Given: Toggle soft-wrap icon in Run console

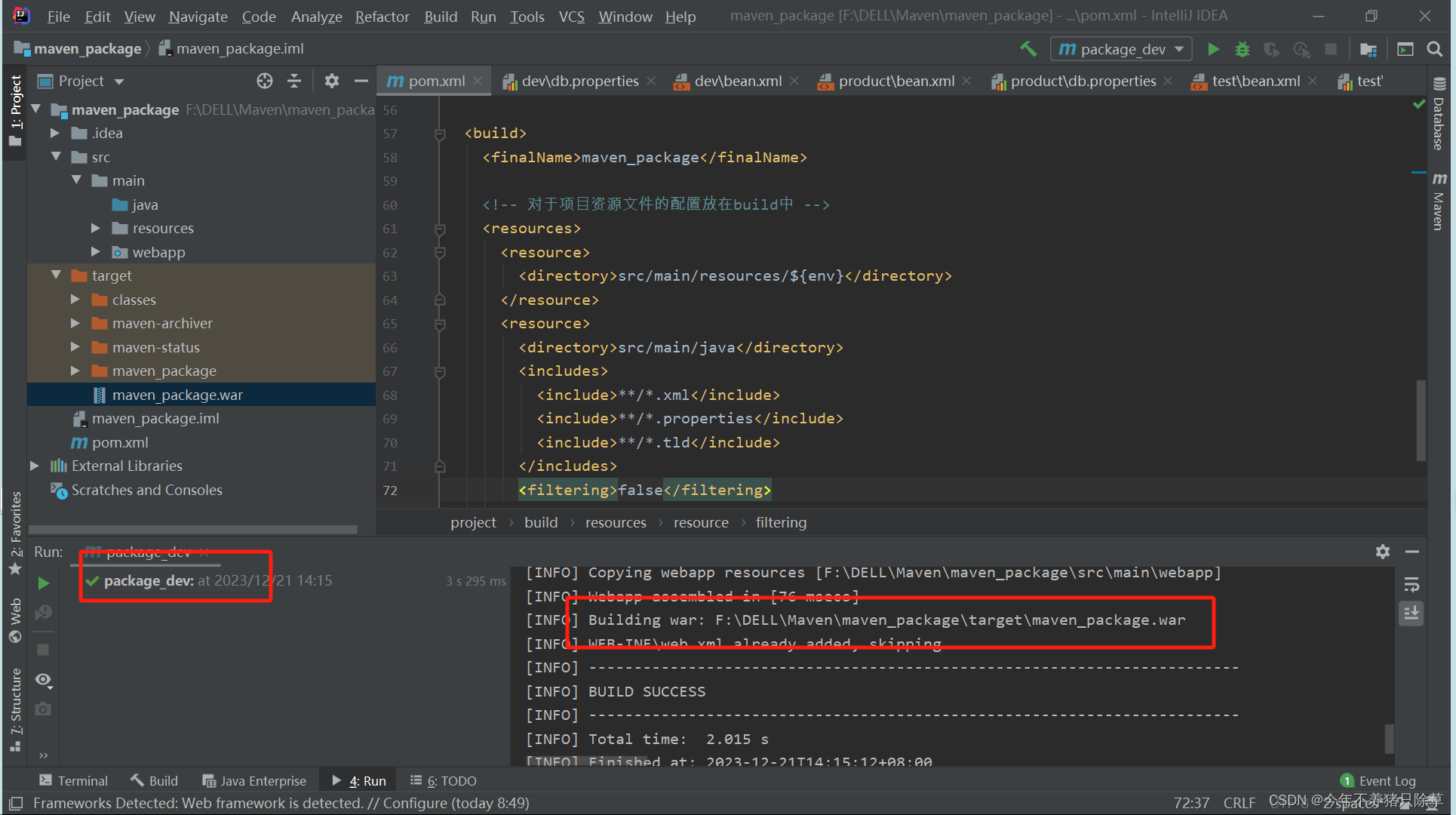Looking at the screenshot, I should click(x=1411, y=585).
